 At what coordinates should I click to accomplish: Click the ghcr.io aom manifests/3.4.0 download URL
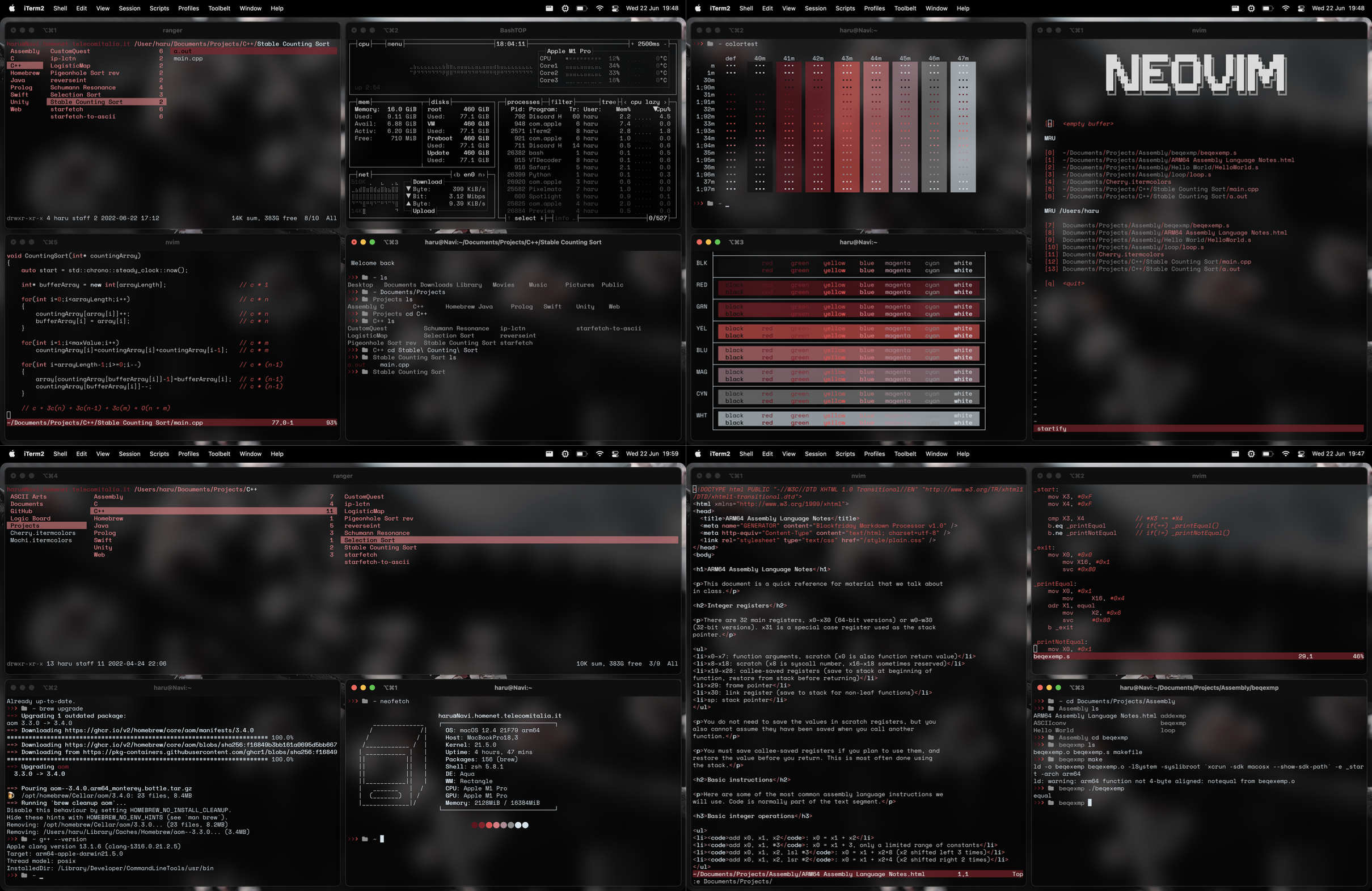pyautogui.click(x=159, y=730)
